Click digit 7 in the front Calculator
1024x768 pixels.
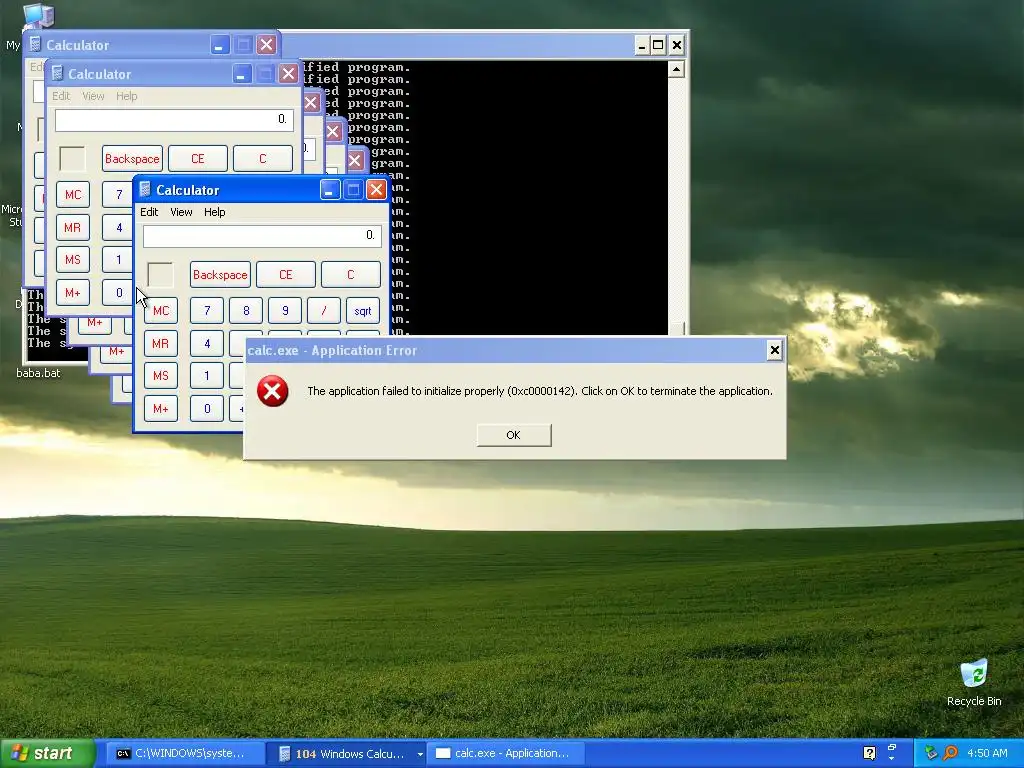207,311
